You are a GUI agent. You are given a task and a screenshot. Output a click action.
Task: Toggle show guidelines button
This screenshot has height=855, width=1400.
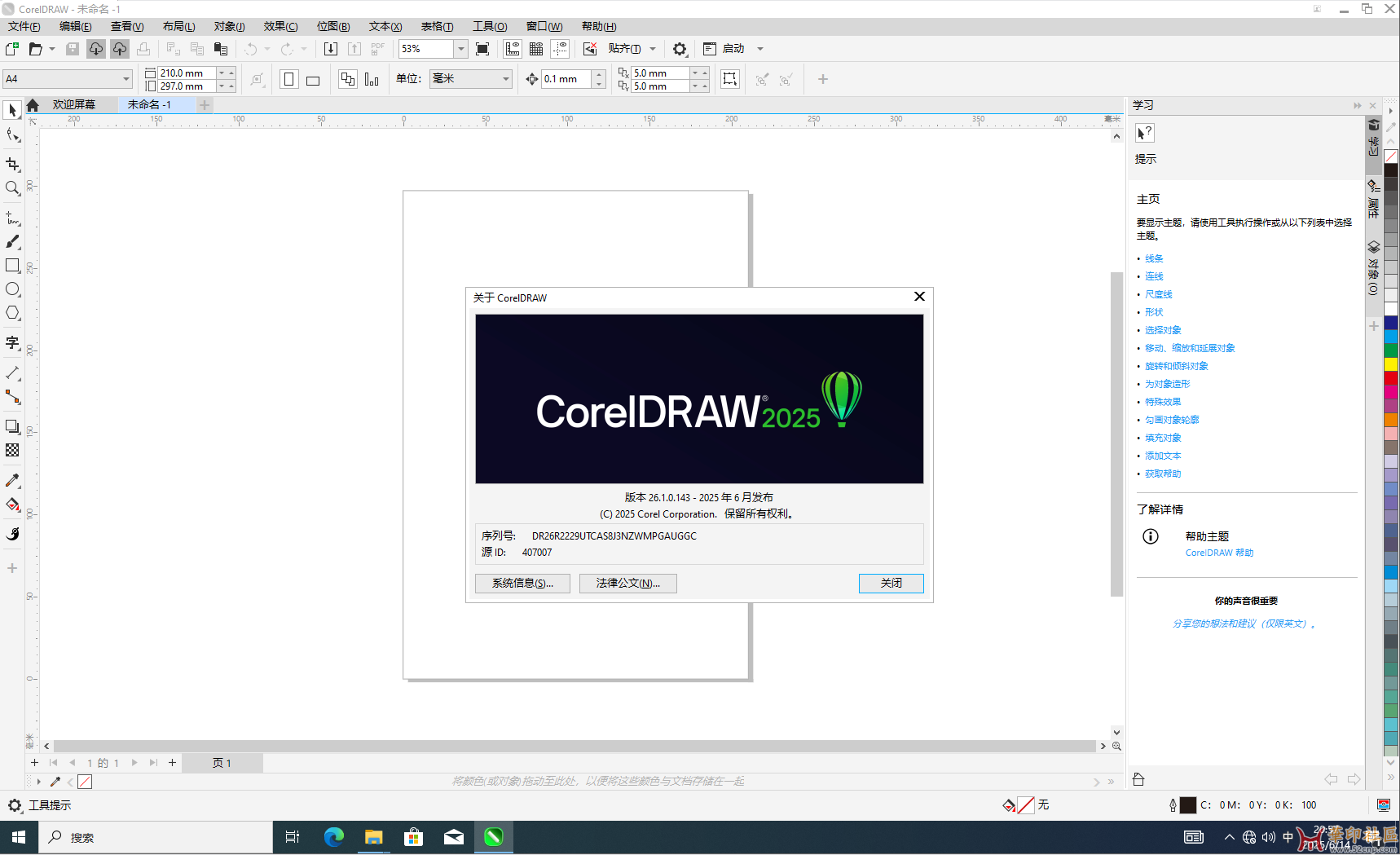tap(560, 49)
